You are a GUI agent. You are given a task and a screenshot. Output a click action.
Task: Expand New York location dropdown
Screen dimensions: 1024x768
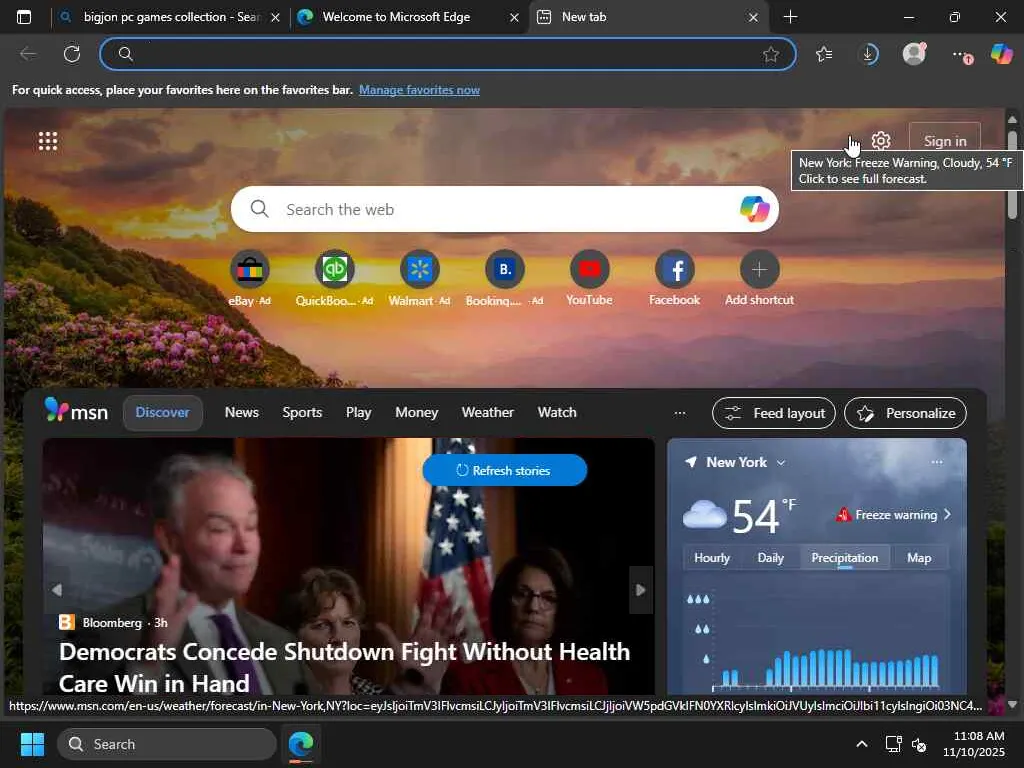pos(780,462)
